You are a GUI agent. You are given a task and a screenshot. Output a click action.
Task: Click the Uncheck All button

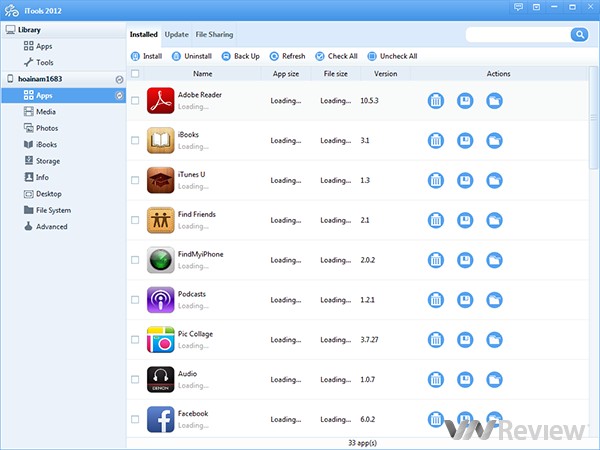tap(392, 56)
